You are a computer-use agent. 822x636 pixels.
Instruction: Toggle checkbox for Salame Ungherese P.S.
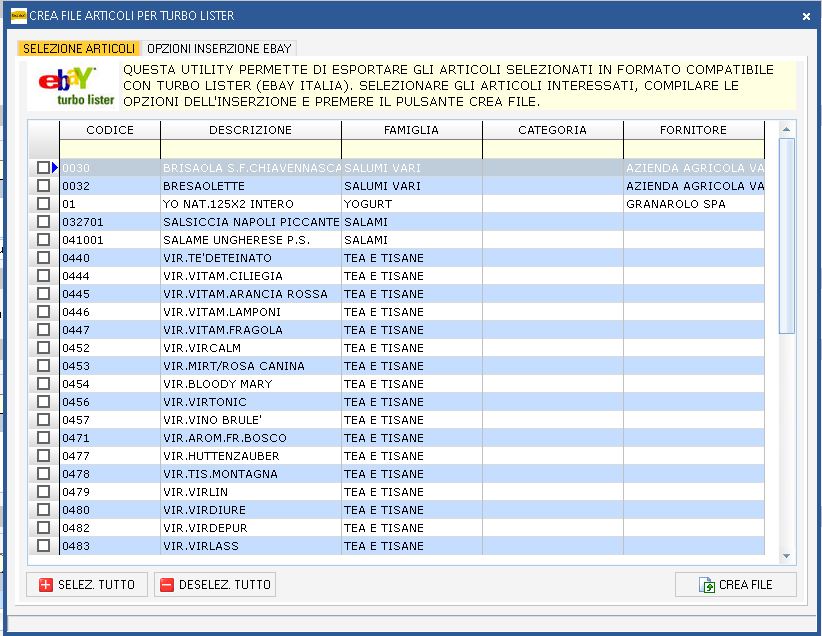[x=44, y=240]
